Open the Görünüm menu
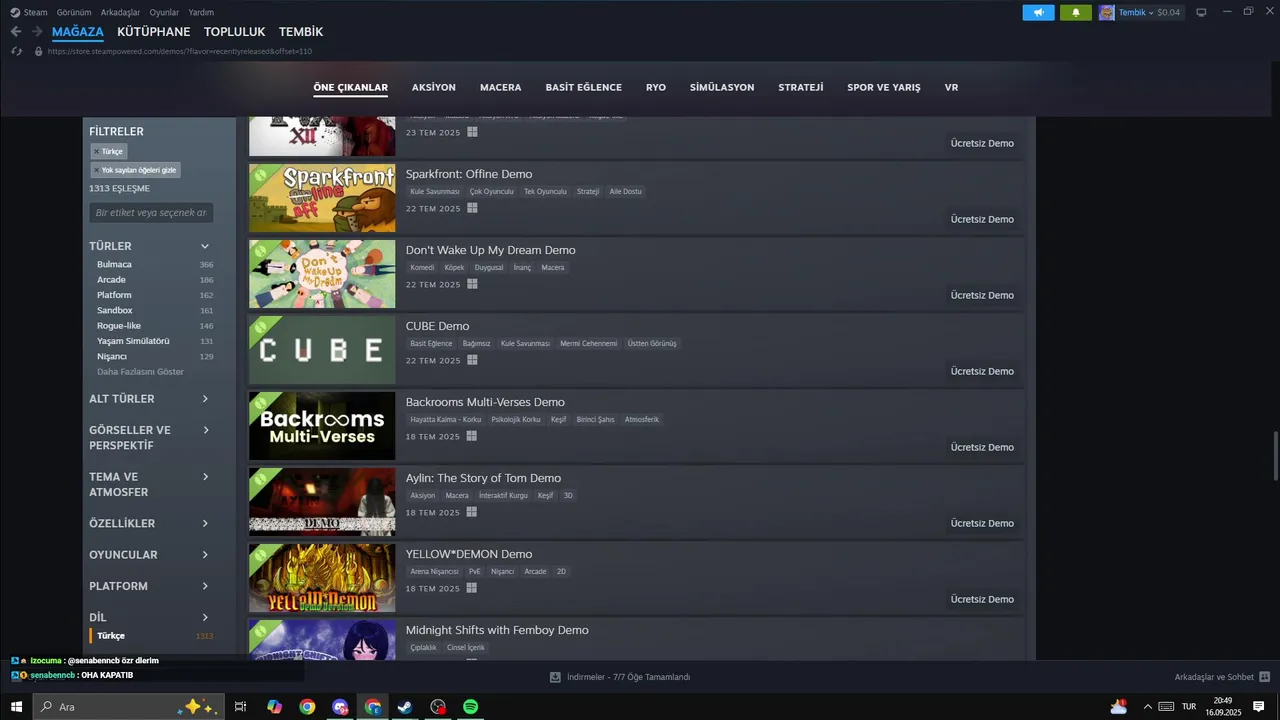This screenshot has width=1280, height=720. [74, 12]
